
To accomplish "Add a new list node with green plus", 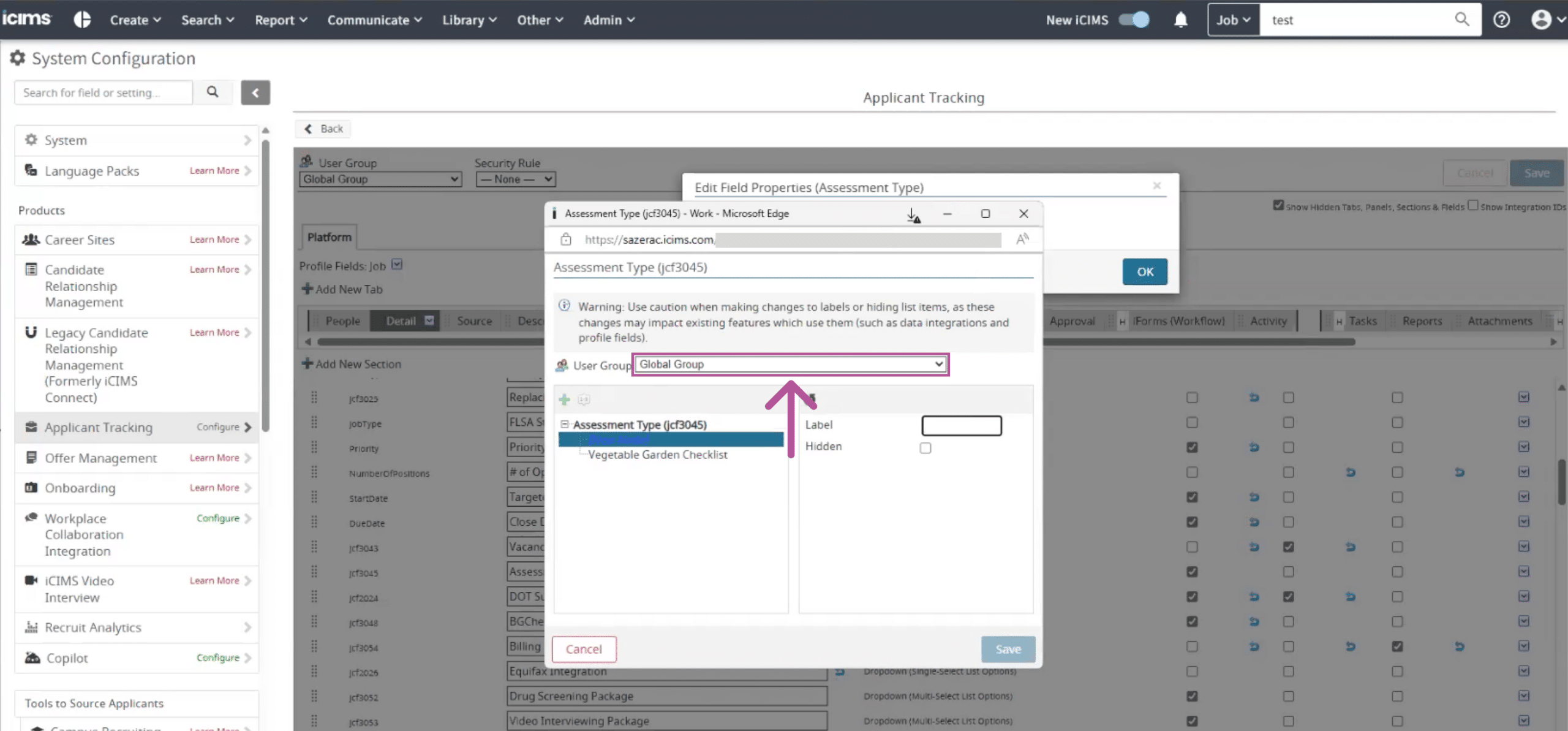I will (x=564, y=400).
